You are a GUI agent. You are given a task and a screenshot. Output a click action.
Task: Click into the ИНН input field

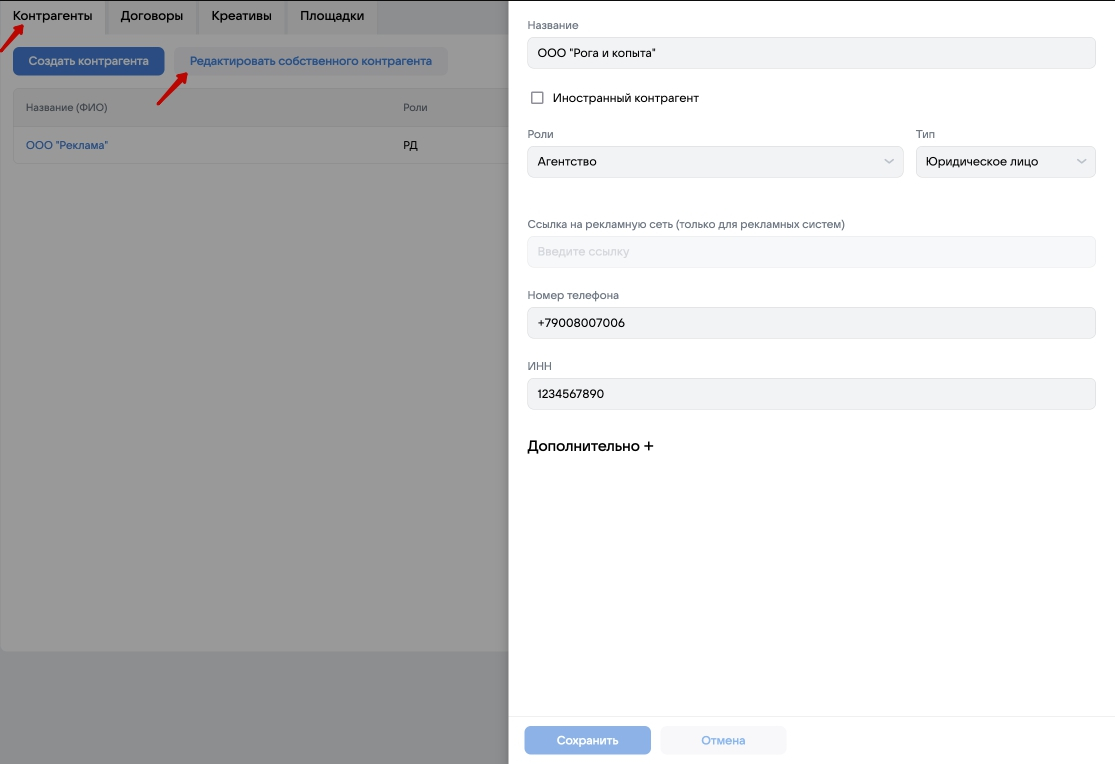(x=811, y=394)
